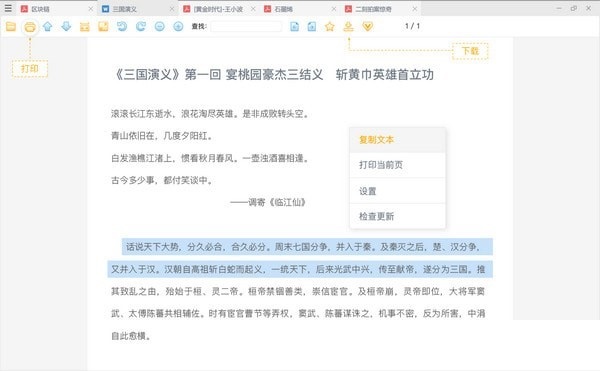Click the line 自此愈横
This screenshot has height=371, width=600.
click(x=131, y=336)
